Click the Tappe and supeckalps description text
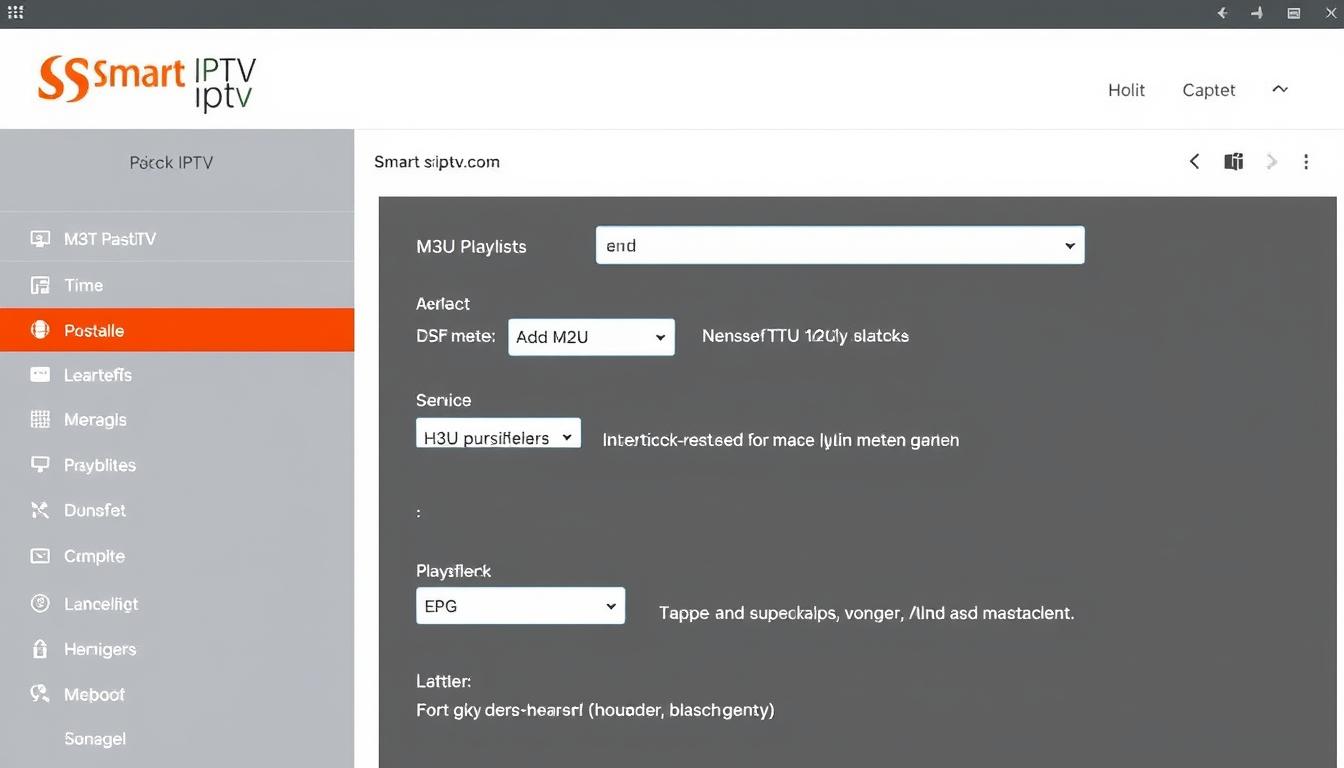This screenshot has width=1344, height=768. (867, 612)
